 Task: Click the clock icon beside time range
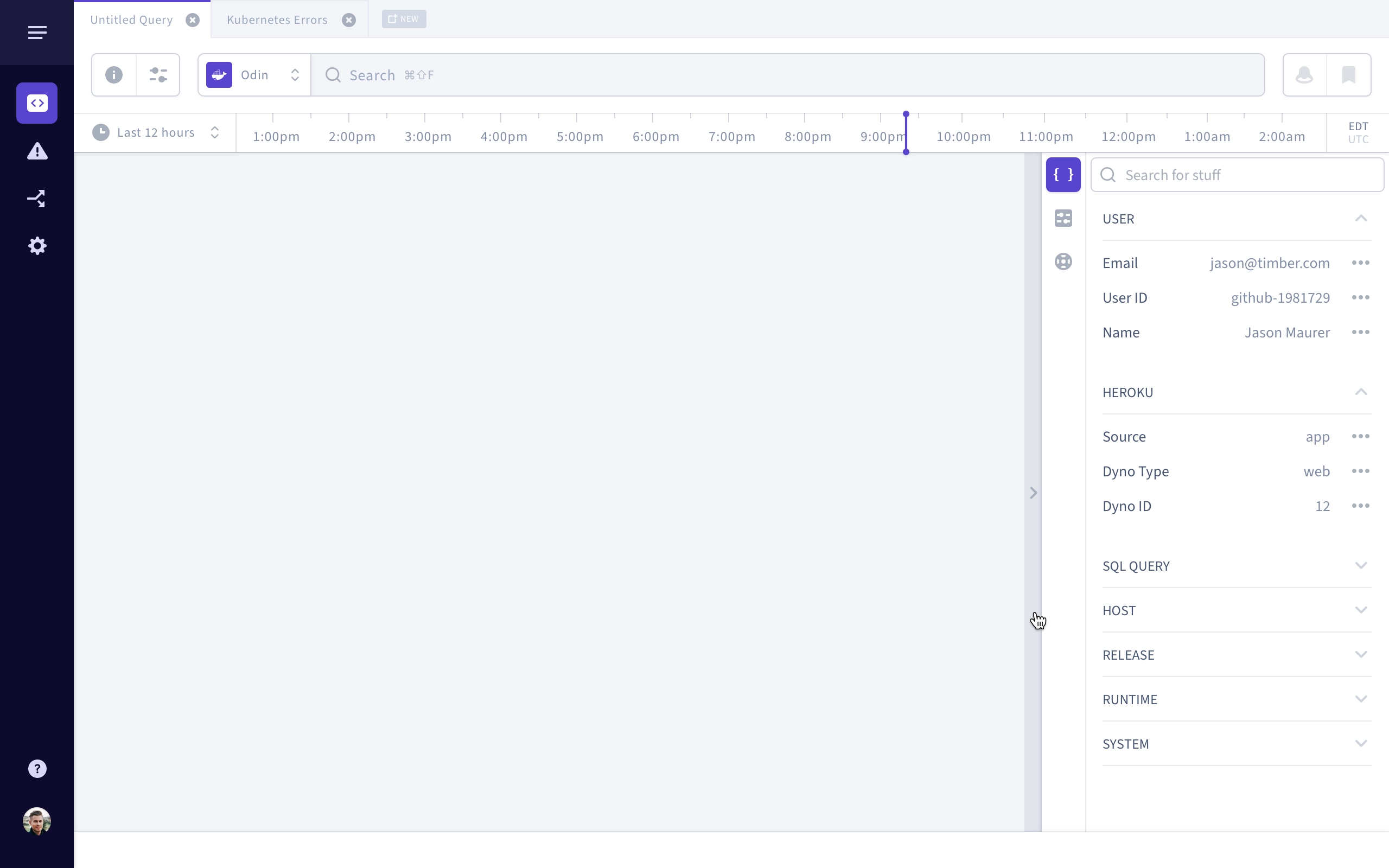[100, 132]
